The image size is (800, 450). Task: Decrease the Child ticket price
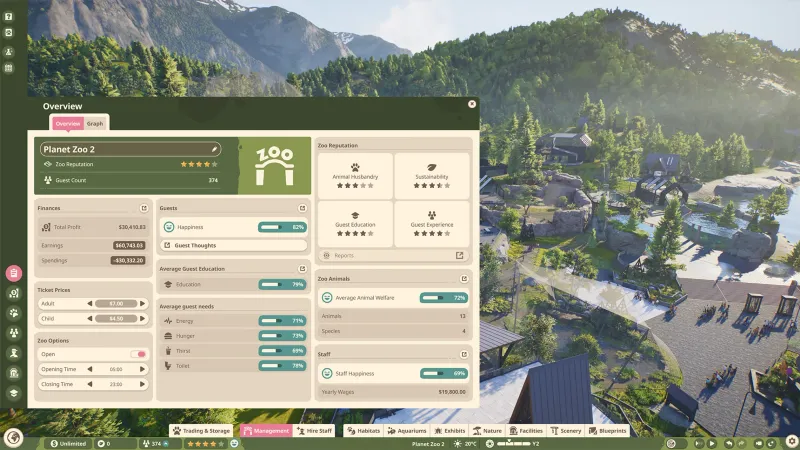tap(90, 318)
